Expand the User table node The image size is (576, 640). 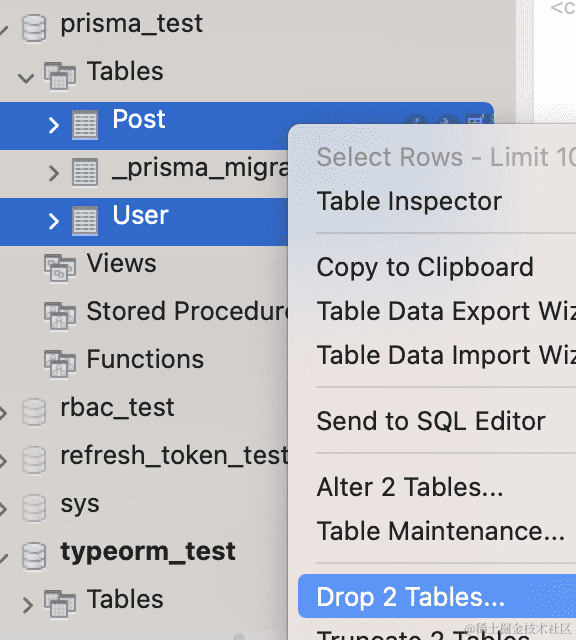pyautogui.click(x=53, y=221)
